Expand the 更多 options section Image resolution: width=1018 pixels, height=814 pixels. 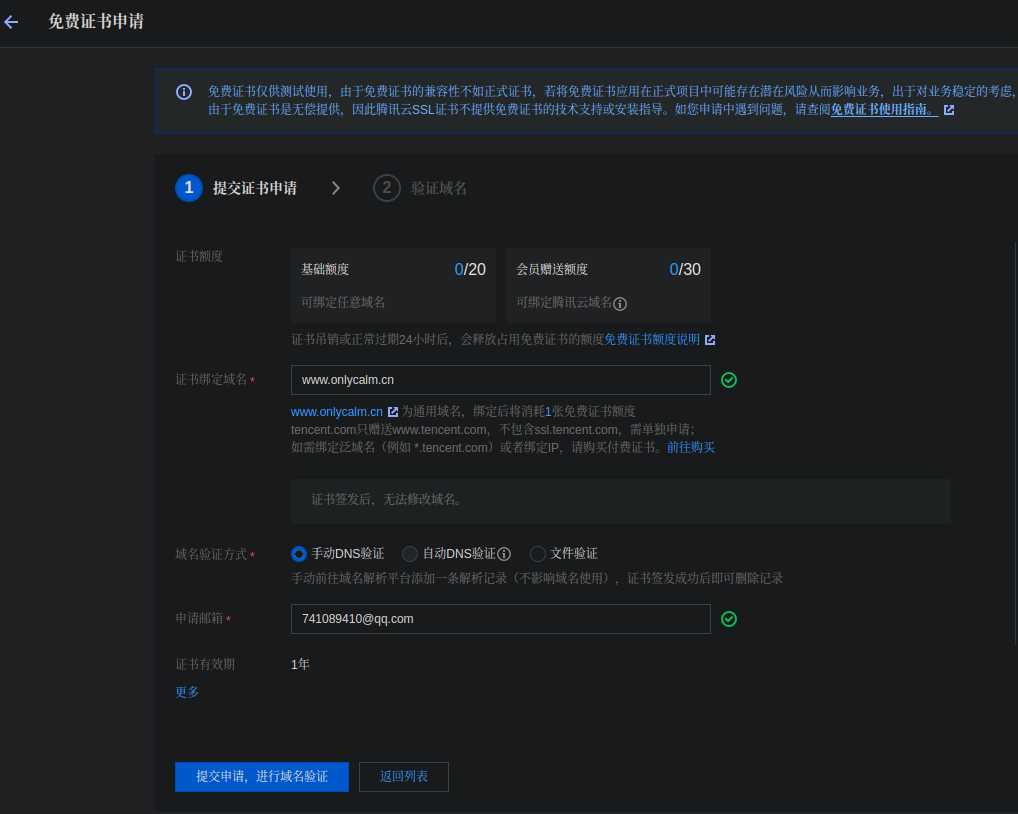point(187,692)
